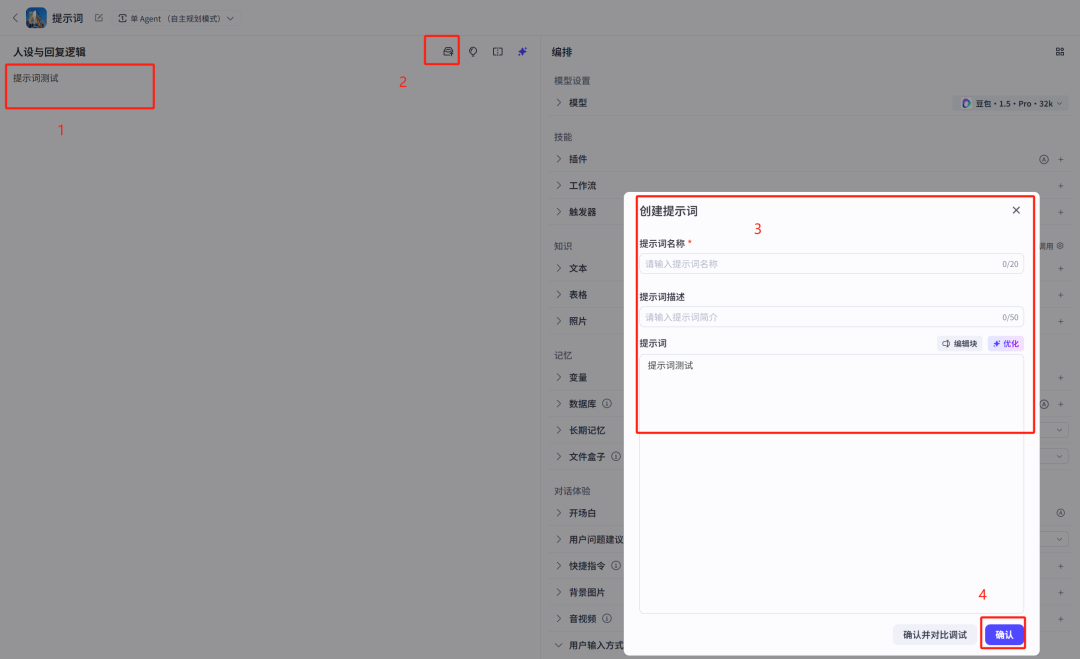1080x659 pixels.
Task: Add a background with 背景图片 plus icon
Action: click(1061, 592)
